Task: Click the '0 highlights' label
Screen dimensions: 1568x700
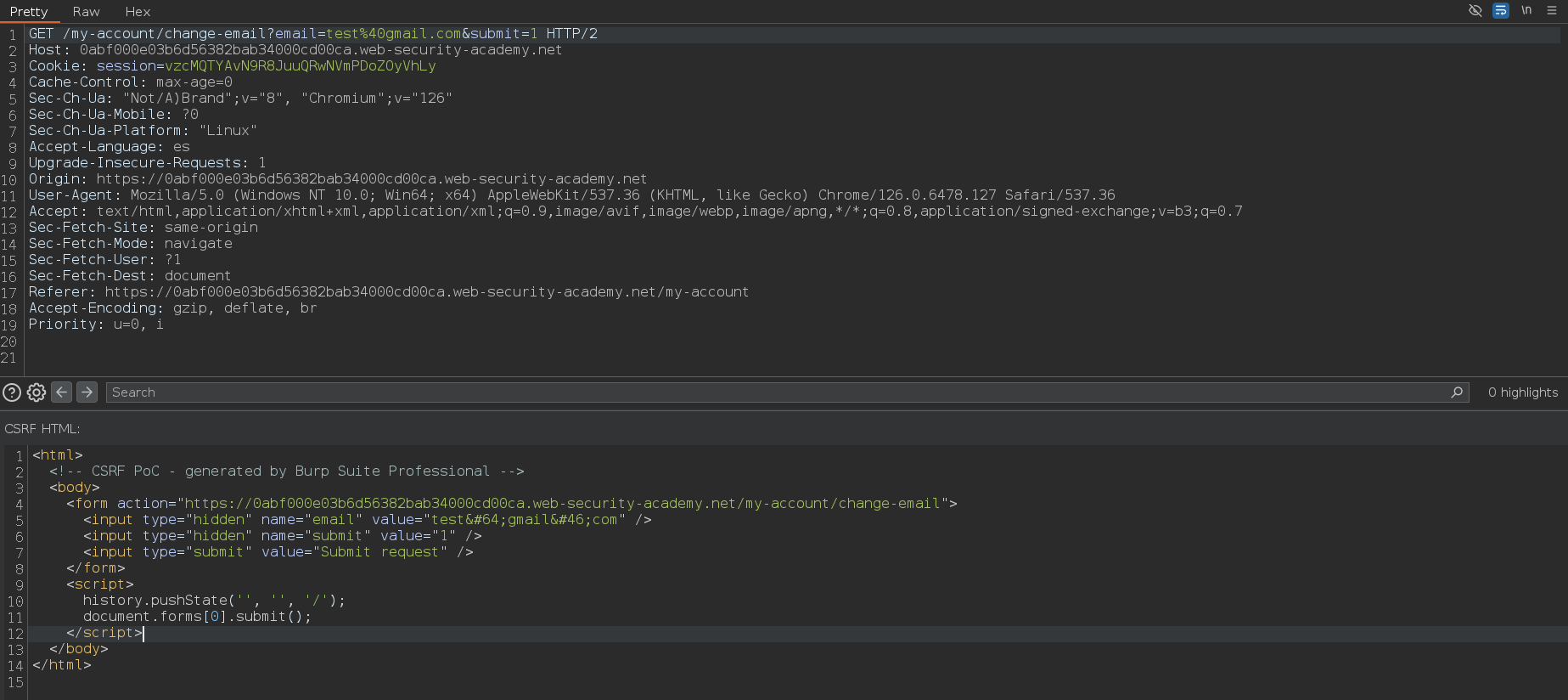Action: point(1523,392)
